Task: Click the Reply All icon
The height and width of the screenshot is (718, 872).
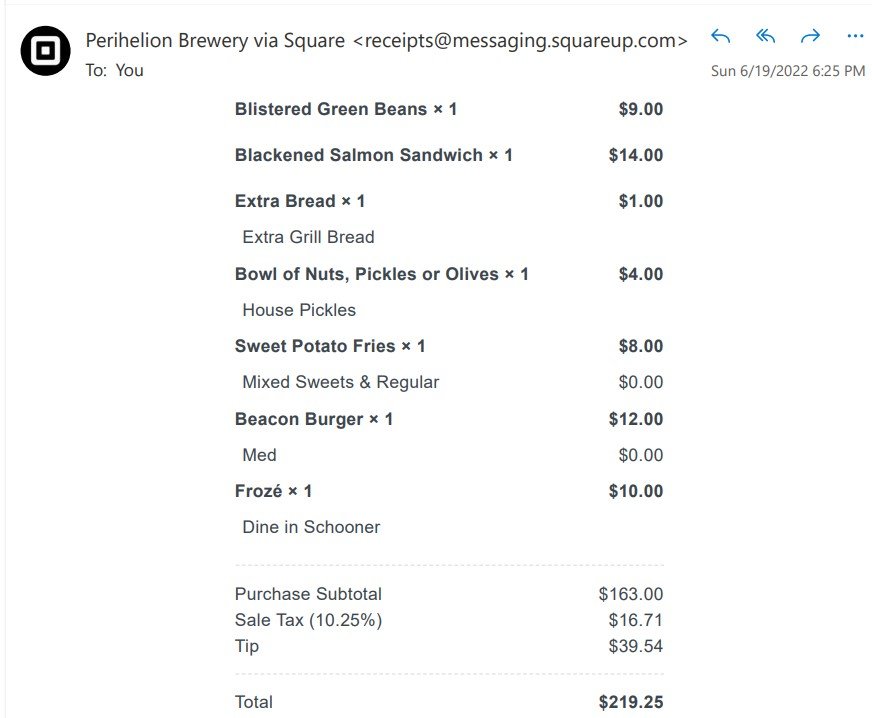Action: (765, 37)
